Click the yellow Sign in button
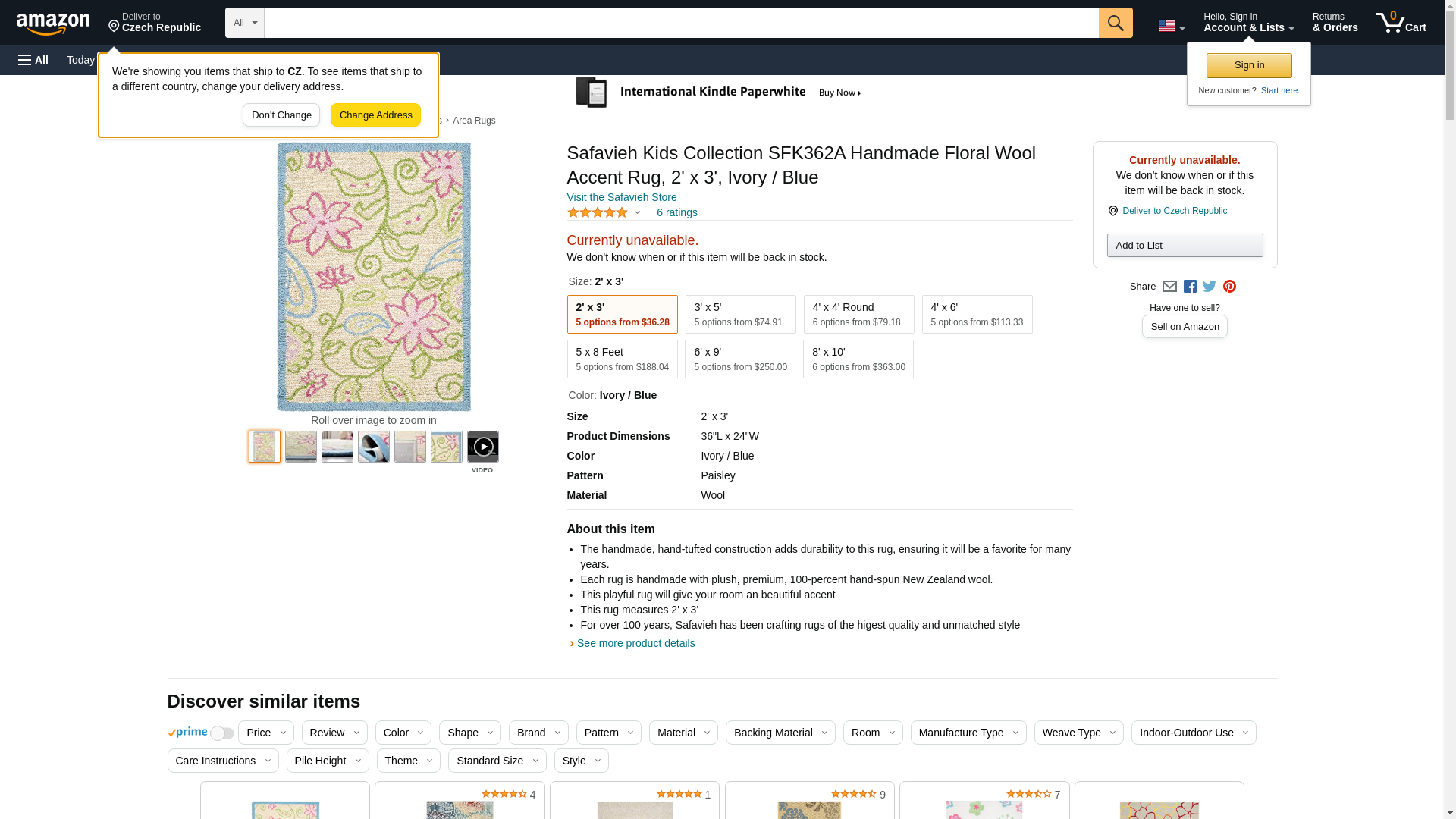The height and width of the screenshot is (819, 1456). click(x=1248, y=65)
